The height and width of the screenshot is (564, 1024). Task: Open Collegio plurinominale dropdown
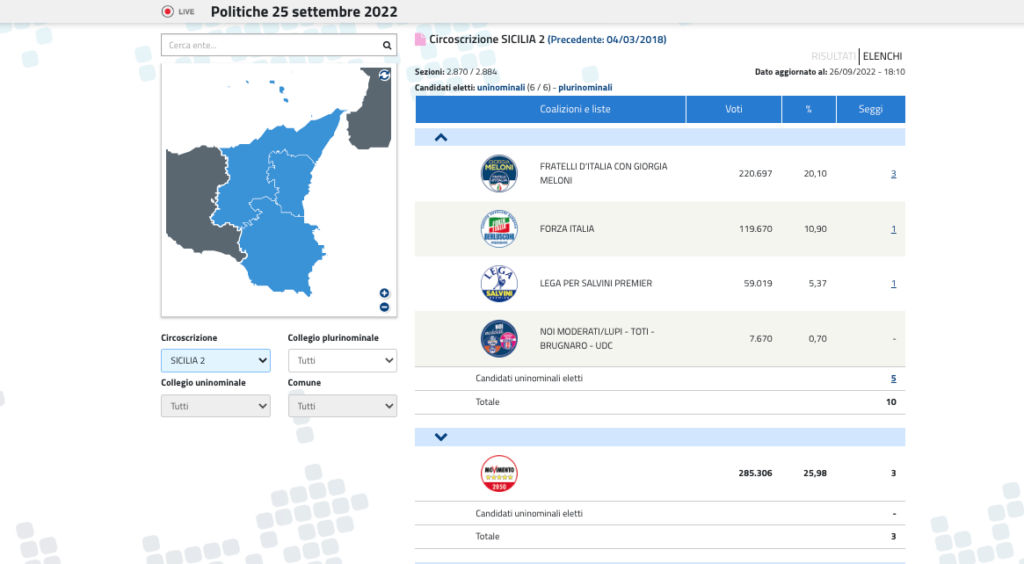[342, 360]
